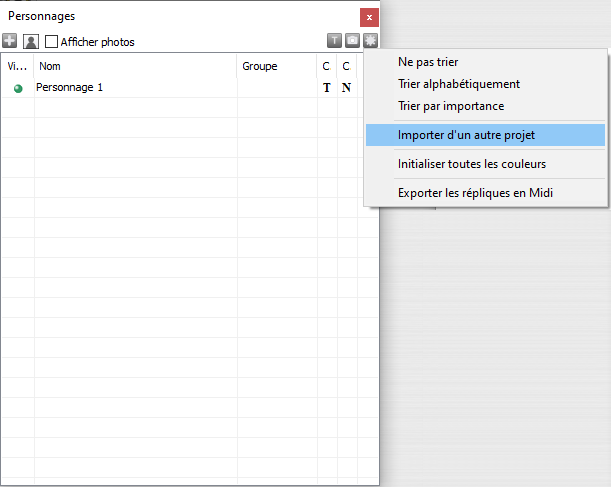
Task: Click the add character plus icon
Action: (10, 41)
